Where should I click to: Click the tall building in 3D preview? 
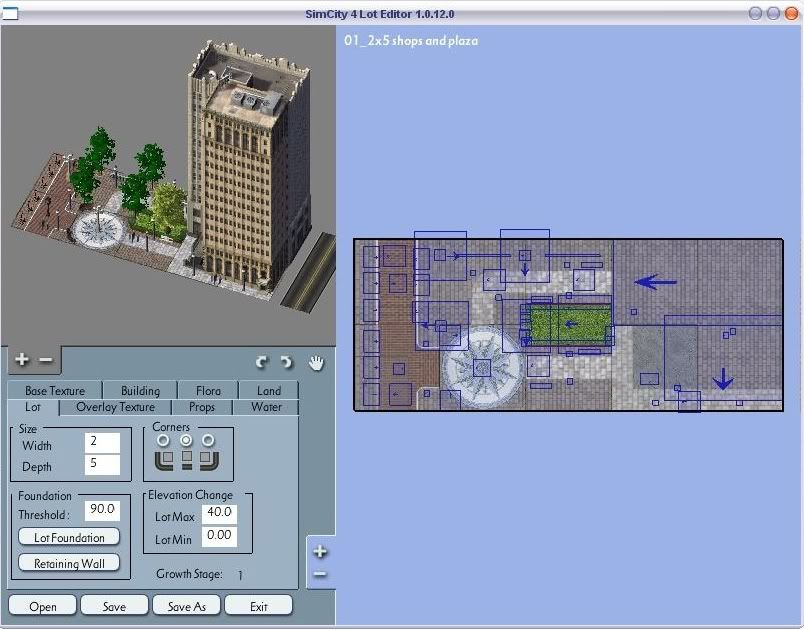tap(249, 169)
